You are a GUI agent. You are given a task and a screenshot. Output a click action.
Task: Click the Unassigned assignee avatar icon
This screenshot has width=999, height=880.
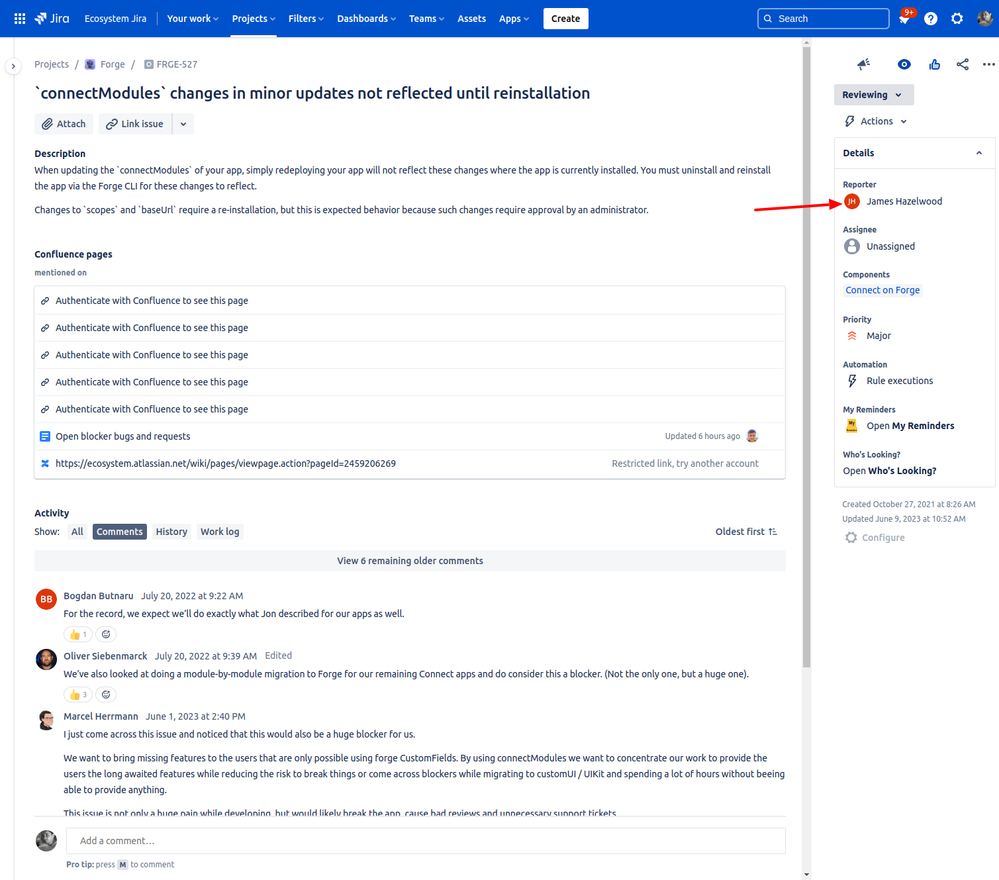point(852,246)
